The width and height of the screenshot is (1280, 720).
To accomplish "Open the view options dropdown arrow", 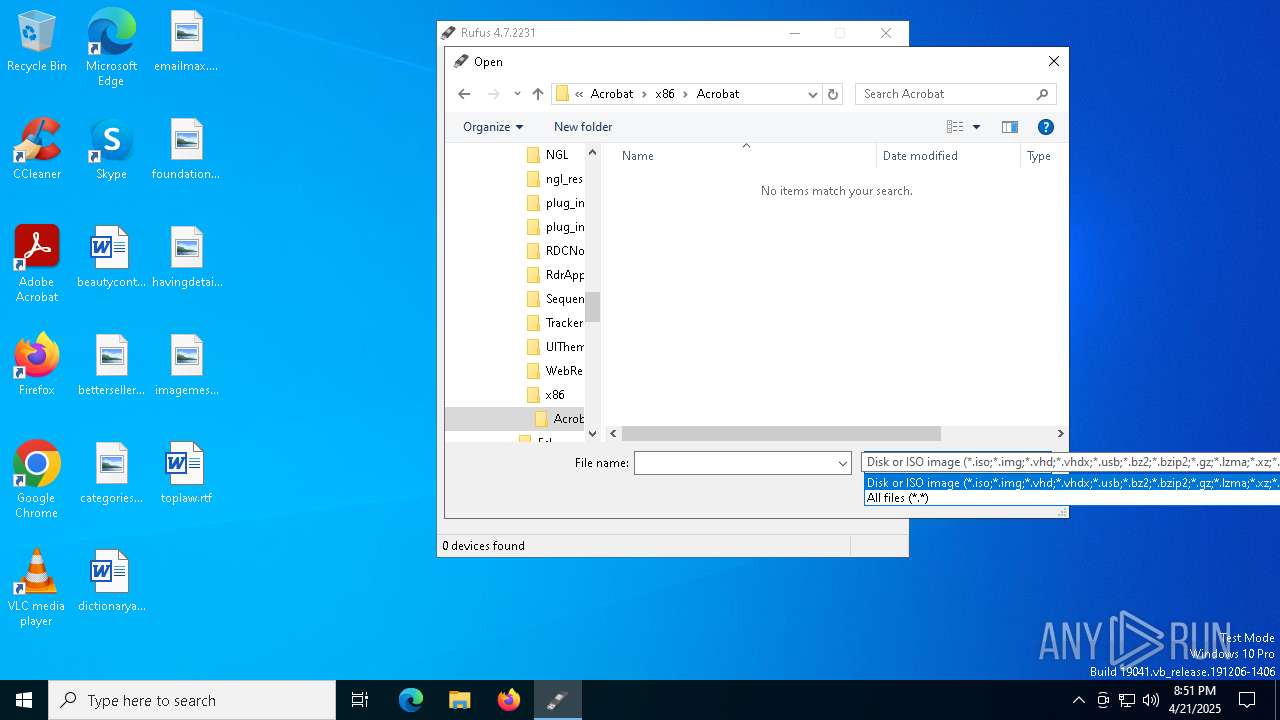I will click(x=976, y=127).
